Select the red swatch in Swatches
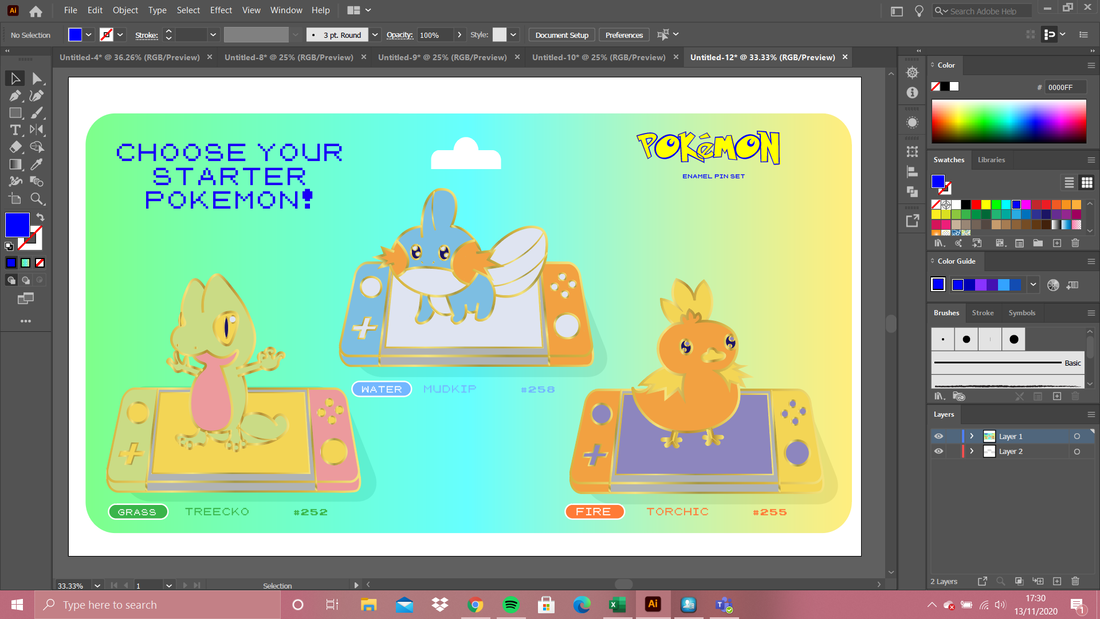Screen dimensions: 1100x619 click(976, 205)
